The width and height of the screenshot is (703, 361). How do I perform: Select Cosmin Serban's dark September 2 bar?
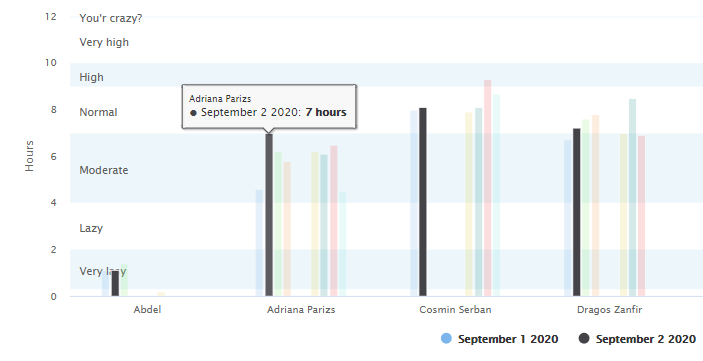[423, 202]
